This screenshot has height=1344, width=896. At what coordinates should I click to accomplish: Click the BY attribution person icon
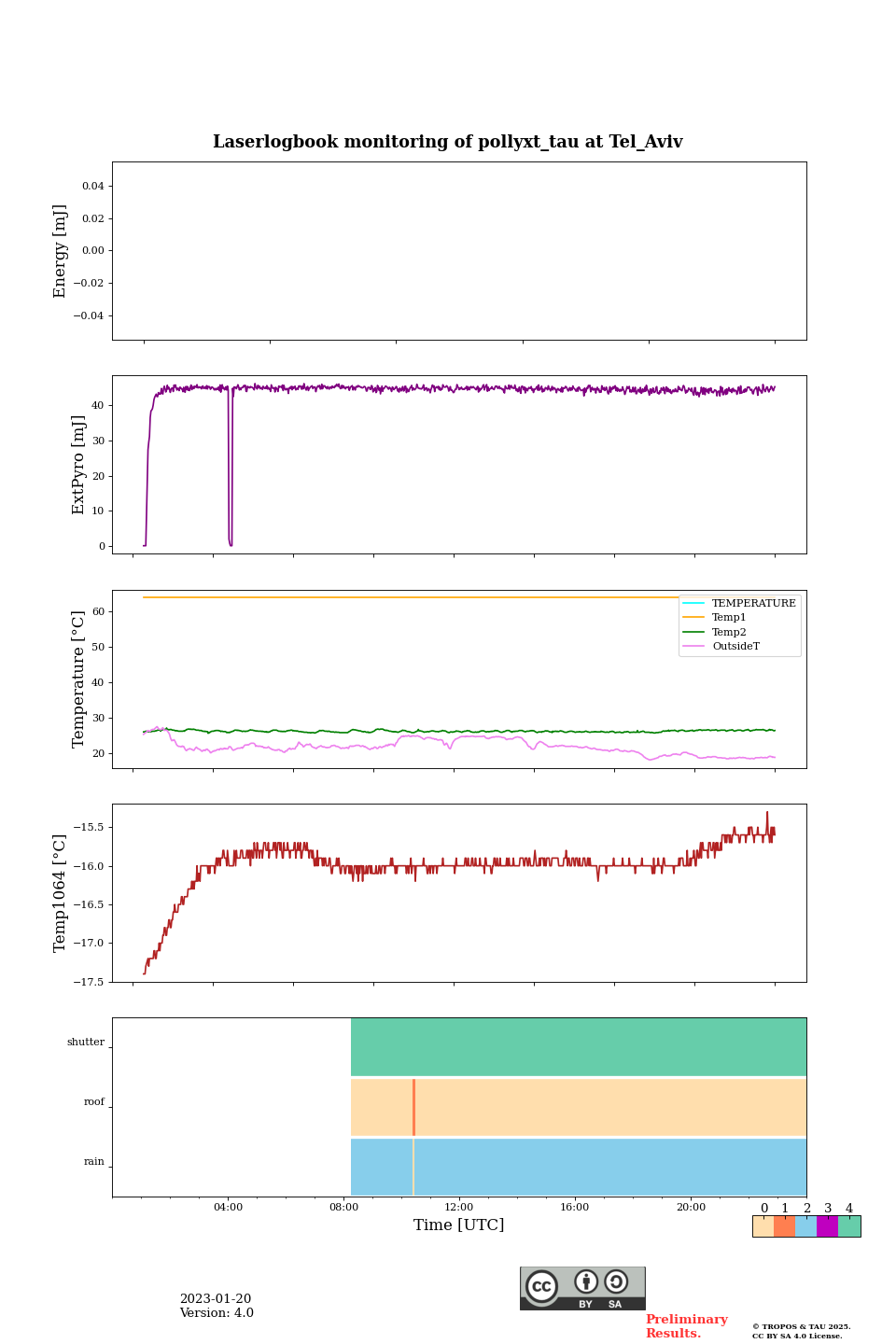point(586,1281)
